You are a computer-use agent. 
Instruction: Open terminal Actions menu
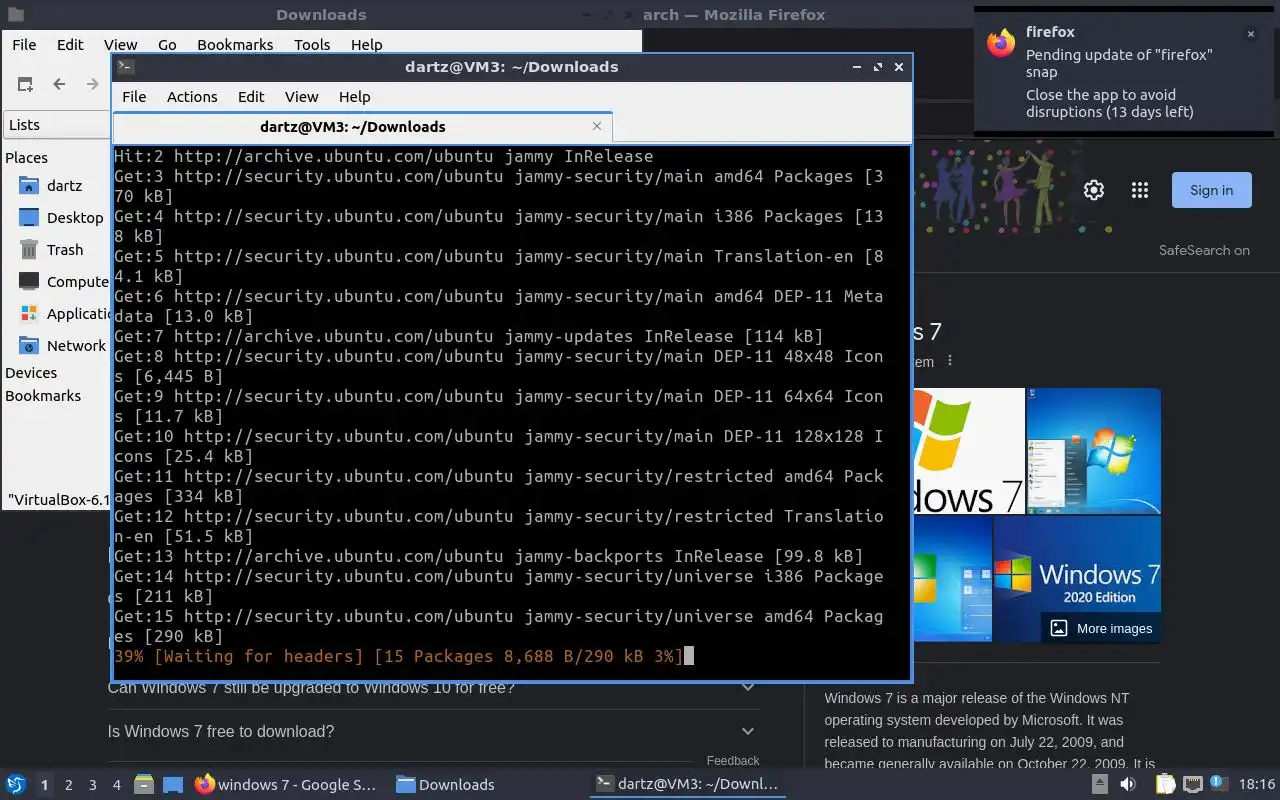(192, 97)
